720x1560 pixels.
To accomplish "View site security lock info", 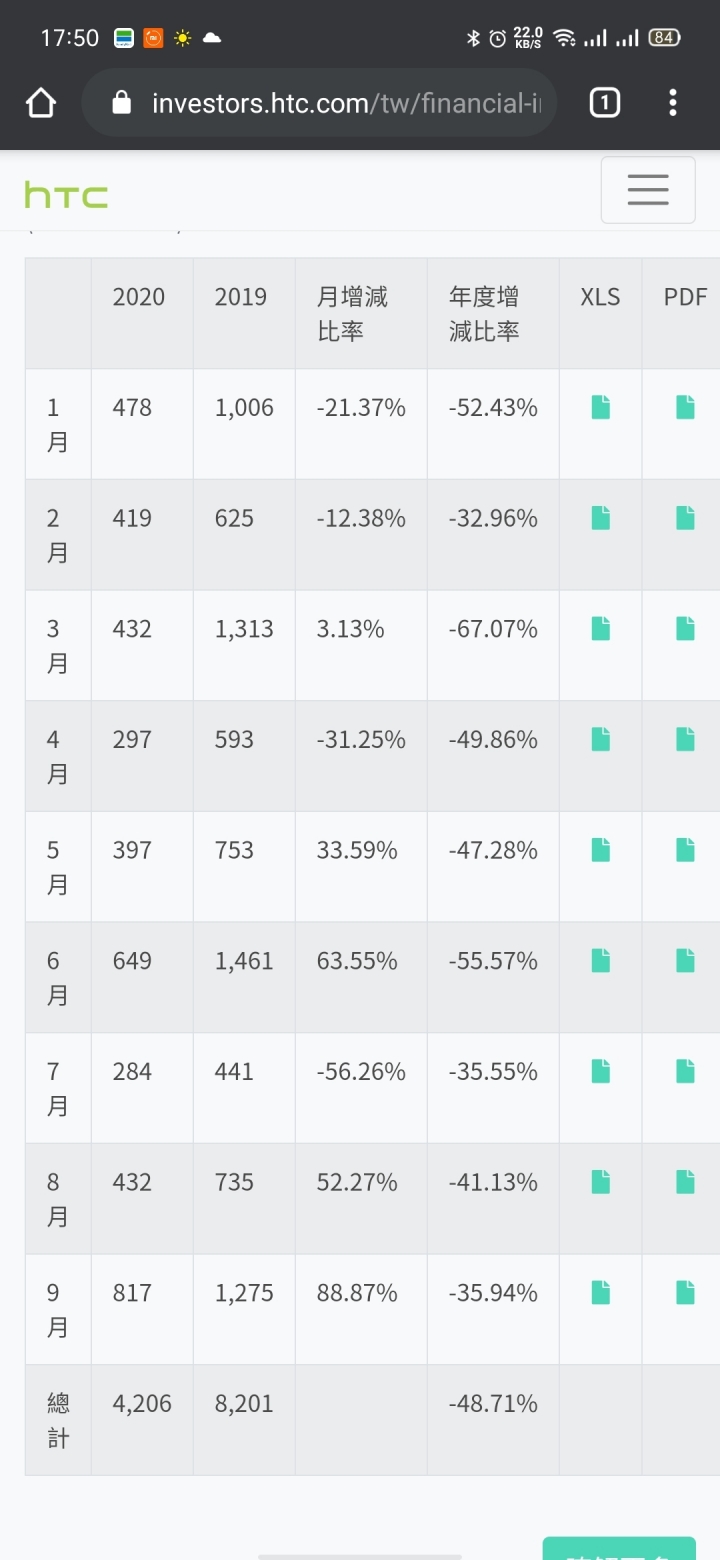I will pyautogui.click(x=122, y=102).
